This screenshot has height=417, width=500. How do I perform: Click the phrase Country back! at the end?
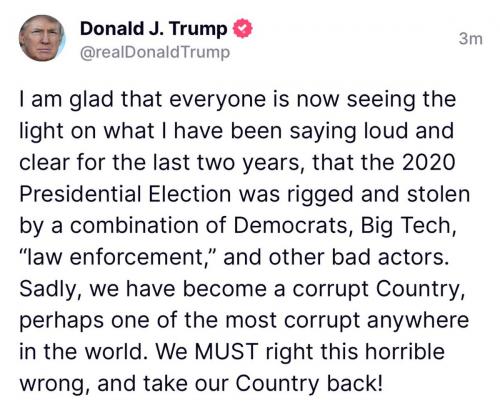pos(310,383)
